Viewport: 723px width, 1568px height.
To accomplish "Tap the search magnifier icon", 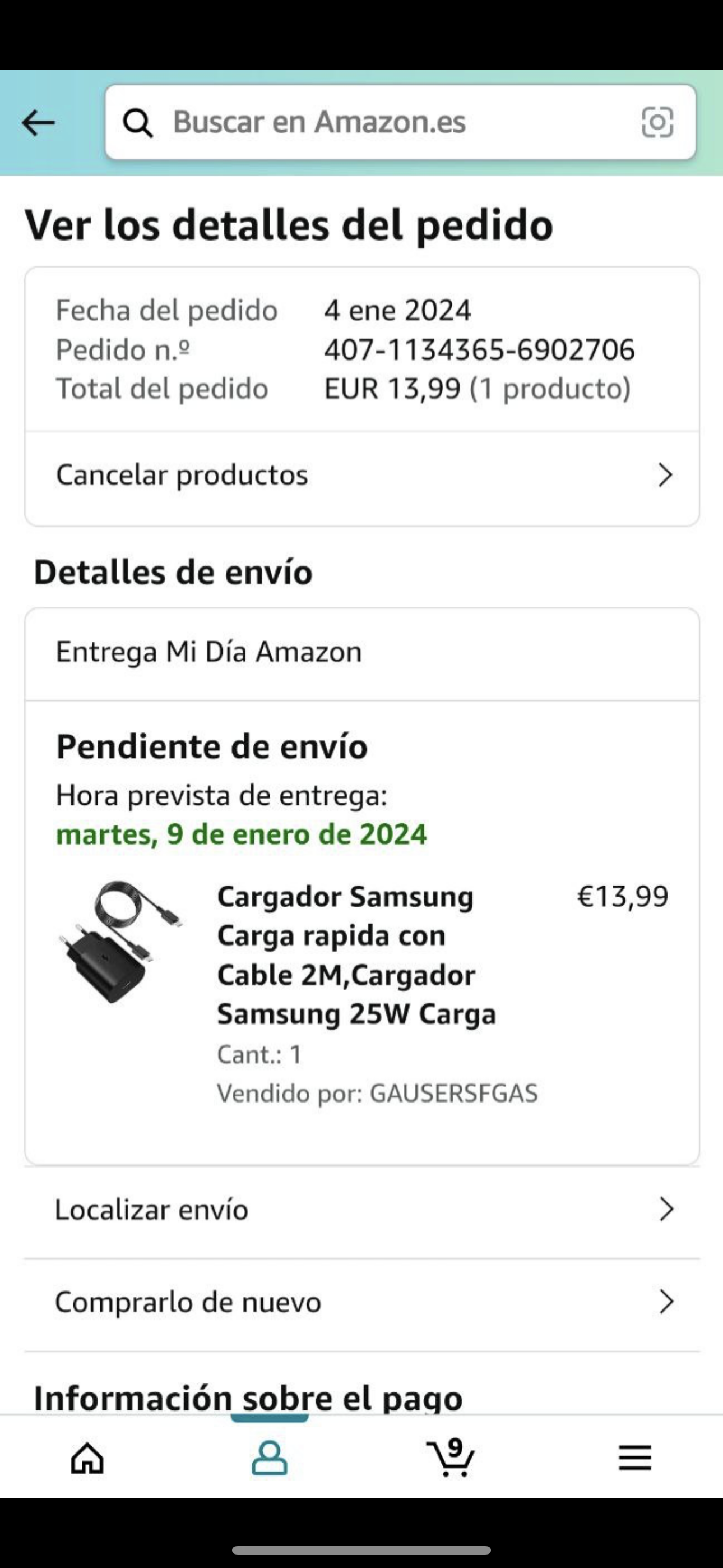I will tap(138, 123).
